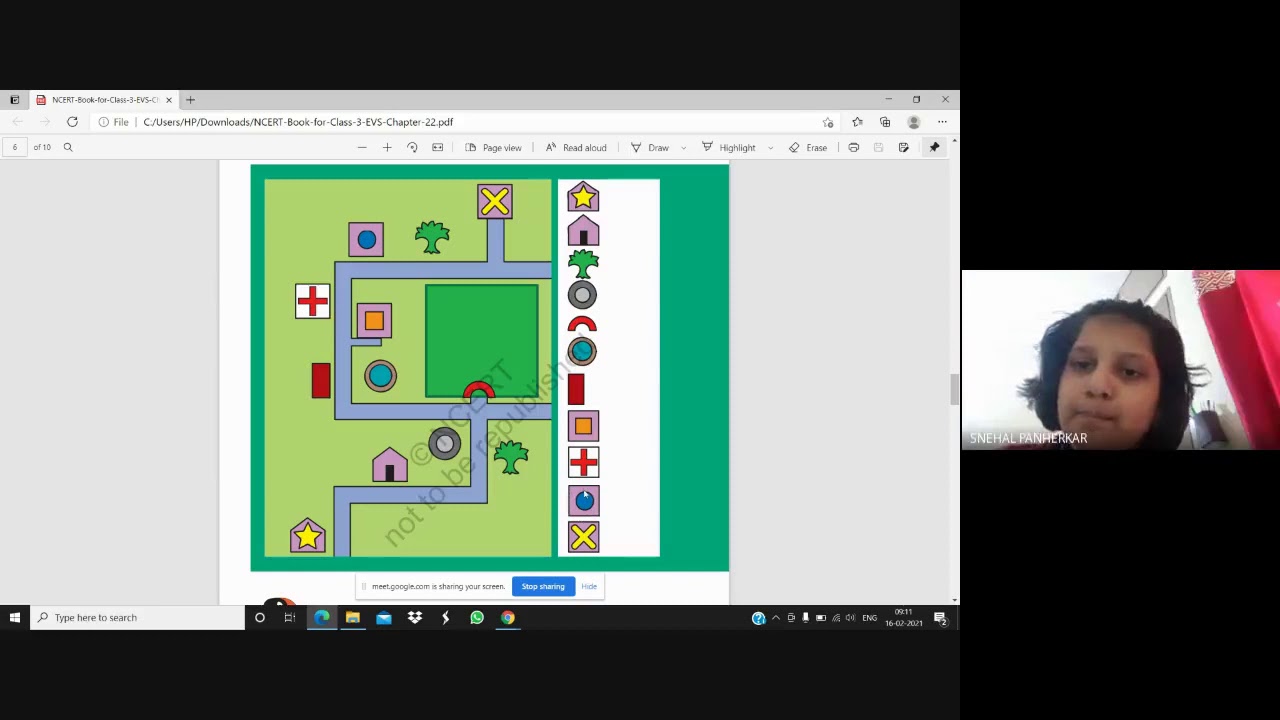Viewport: 1280px width, 720px height.
Task: Zoom in the PDF
Action: [x=387, y=148]
